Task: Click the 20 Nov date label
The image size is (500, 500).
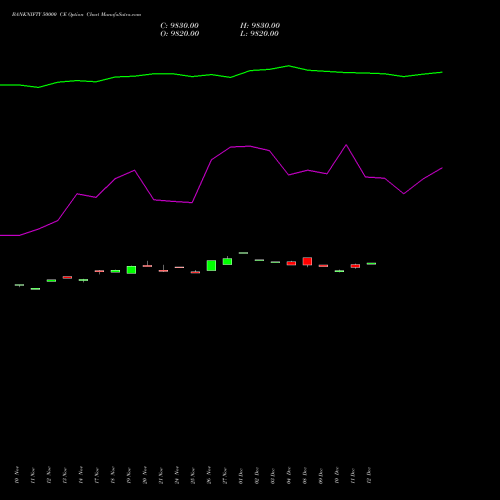Action: [x=145, y=475]
